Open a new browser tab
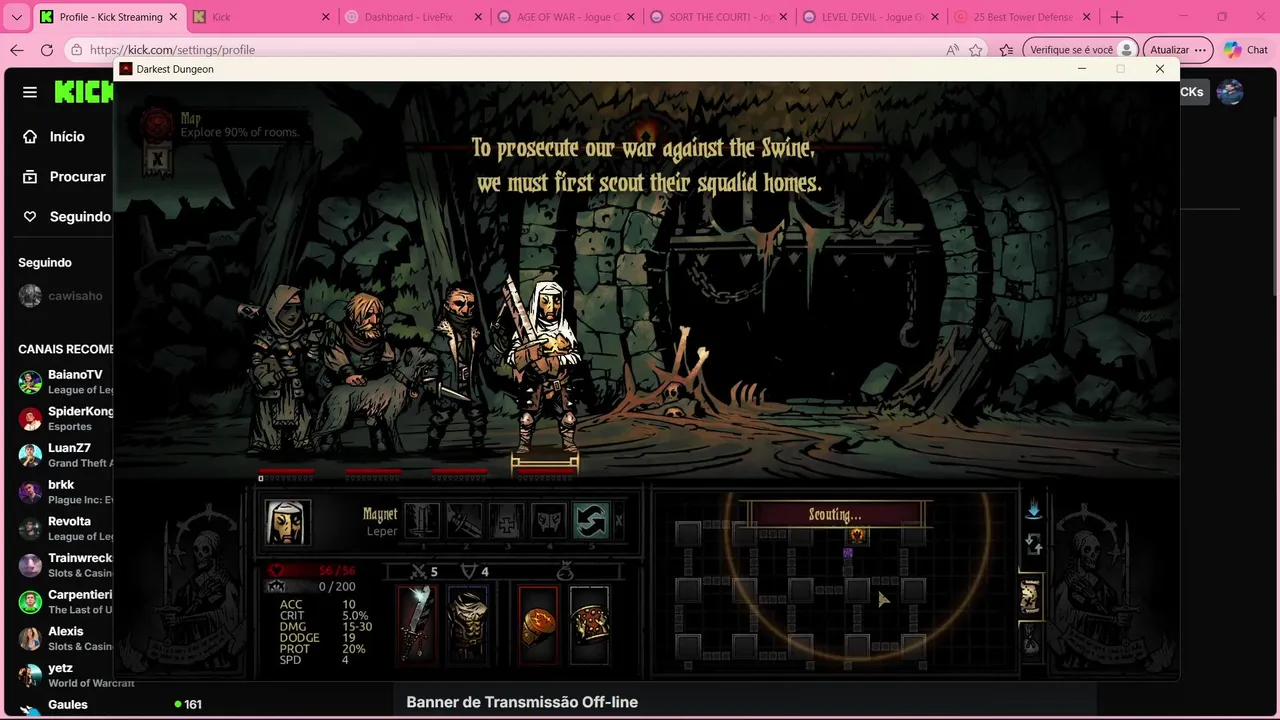This screenshot has width=1280, height=720. pos(1117,17)
